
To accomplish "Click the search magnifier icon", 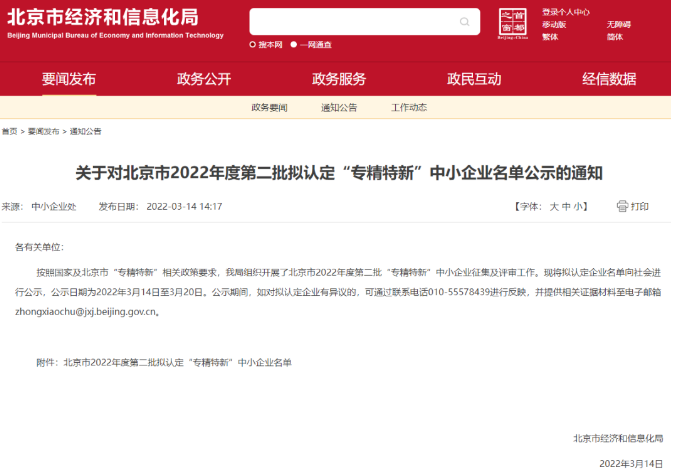I will (464, 22).
